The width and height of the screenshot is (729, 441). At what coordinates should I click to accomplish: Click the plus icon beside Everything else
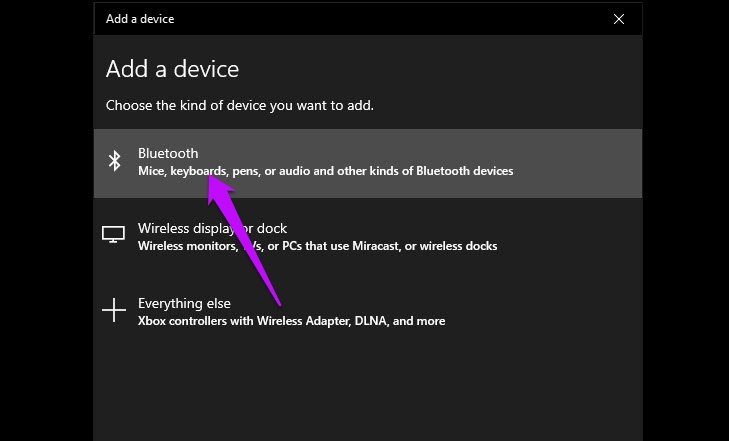pos(114,310)
